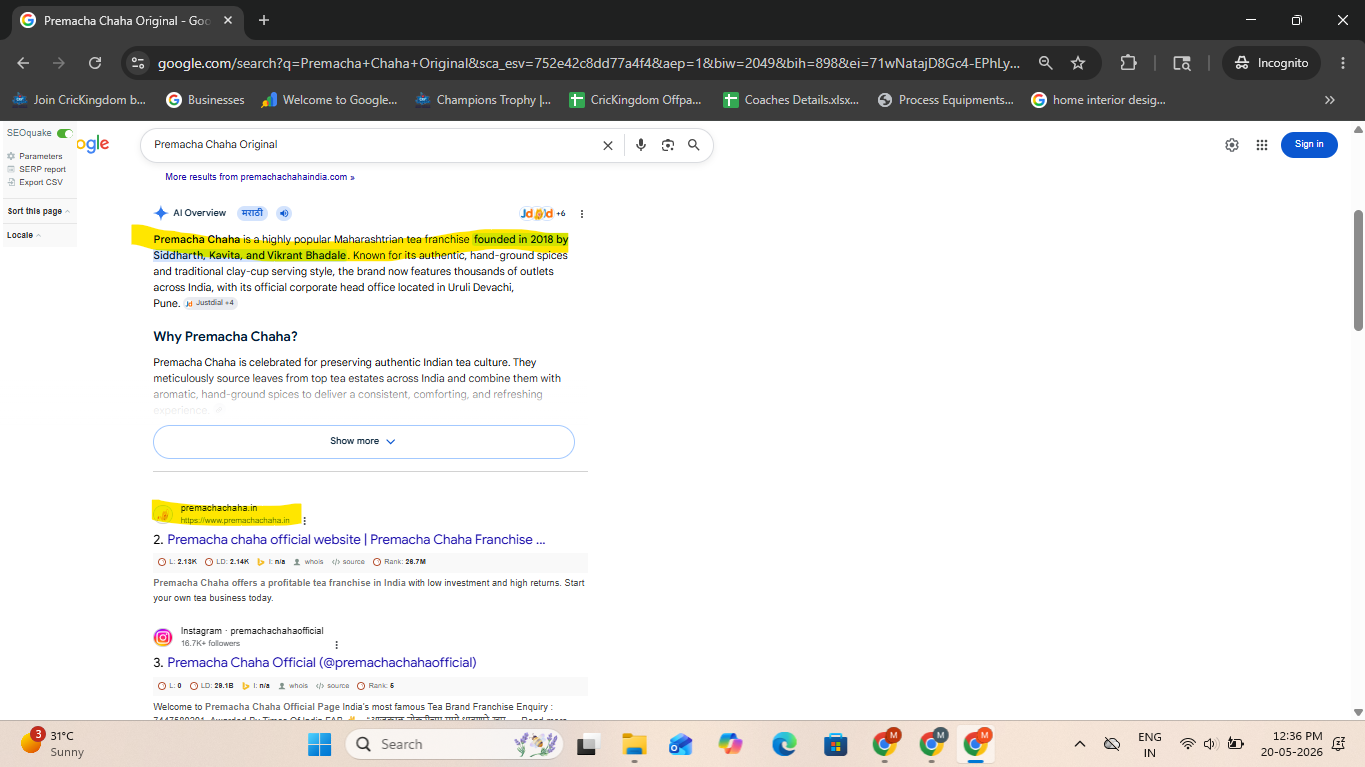Bookmark this tab with star icon
This screenshot has height=767, width=1365.
point(1078,63)
